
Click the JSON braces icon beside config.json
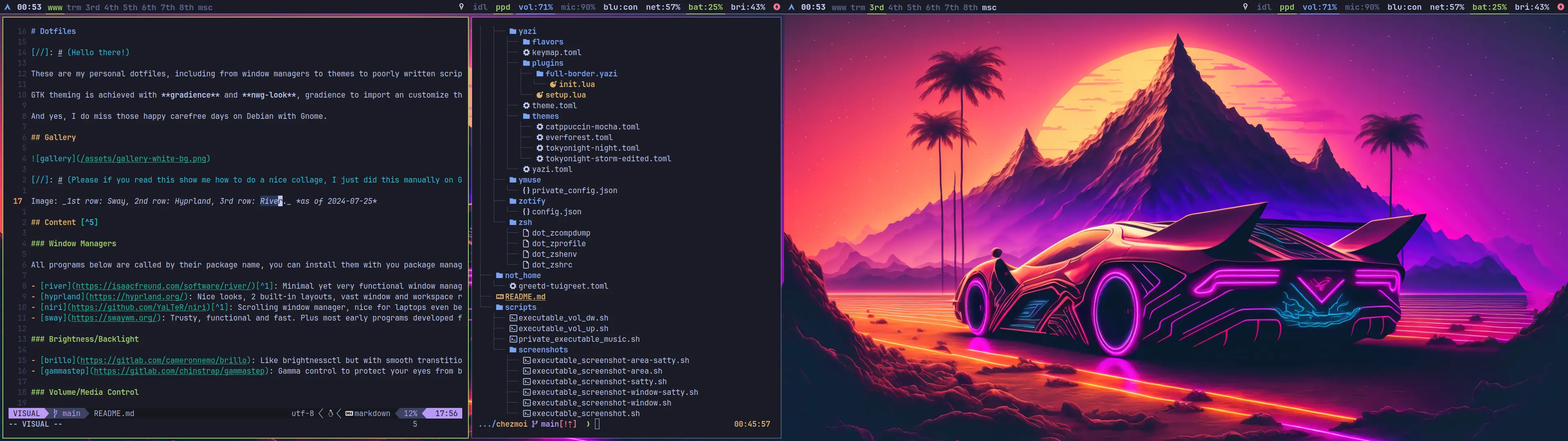(x=526, y=212)
